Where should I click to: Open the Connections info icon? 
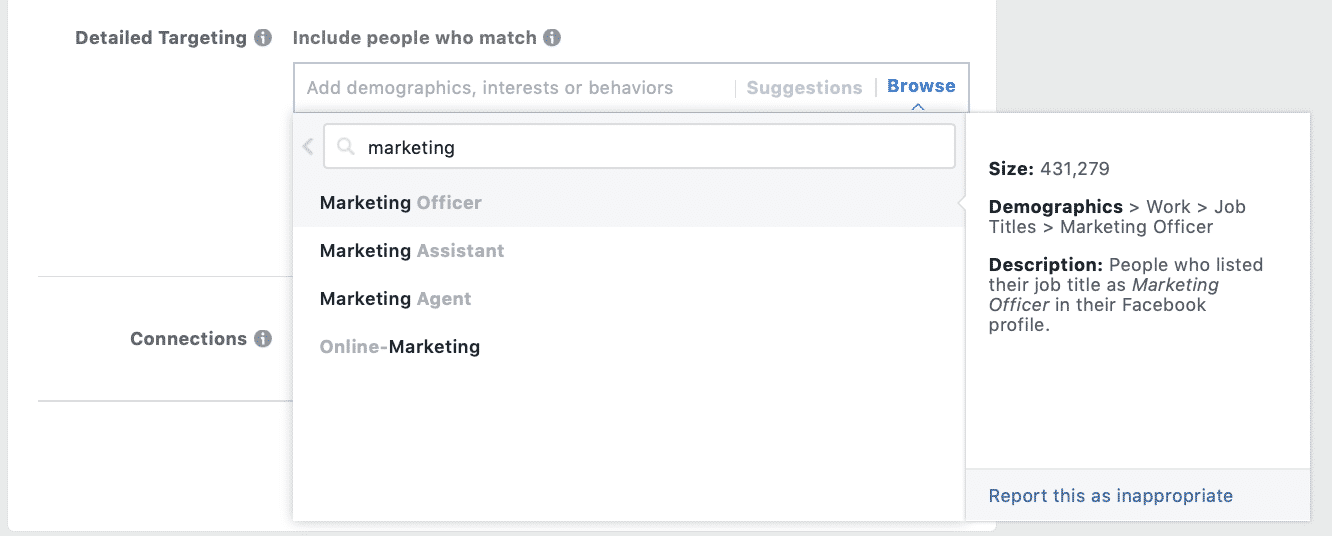click(x=263, y=339)
